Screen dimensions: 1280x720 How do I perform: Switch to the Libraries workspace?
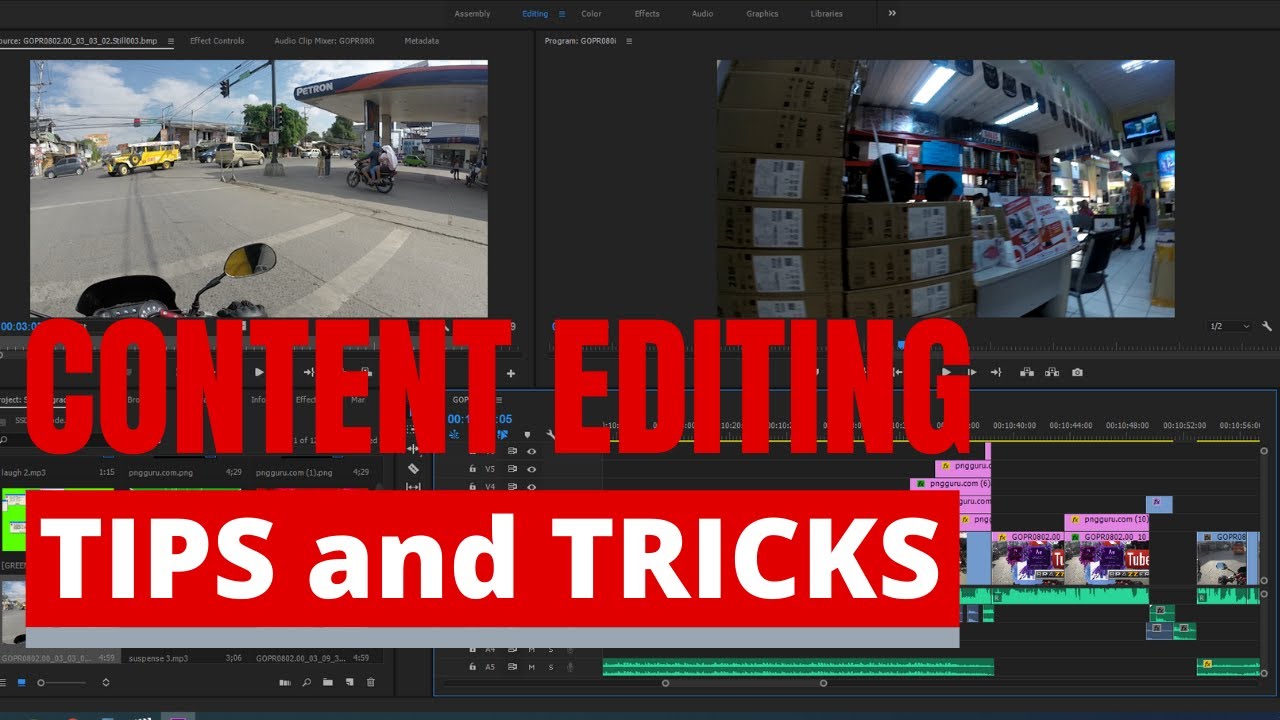827,14
